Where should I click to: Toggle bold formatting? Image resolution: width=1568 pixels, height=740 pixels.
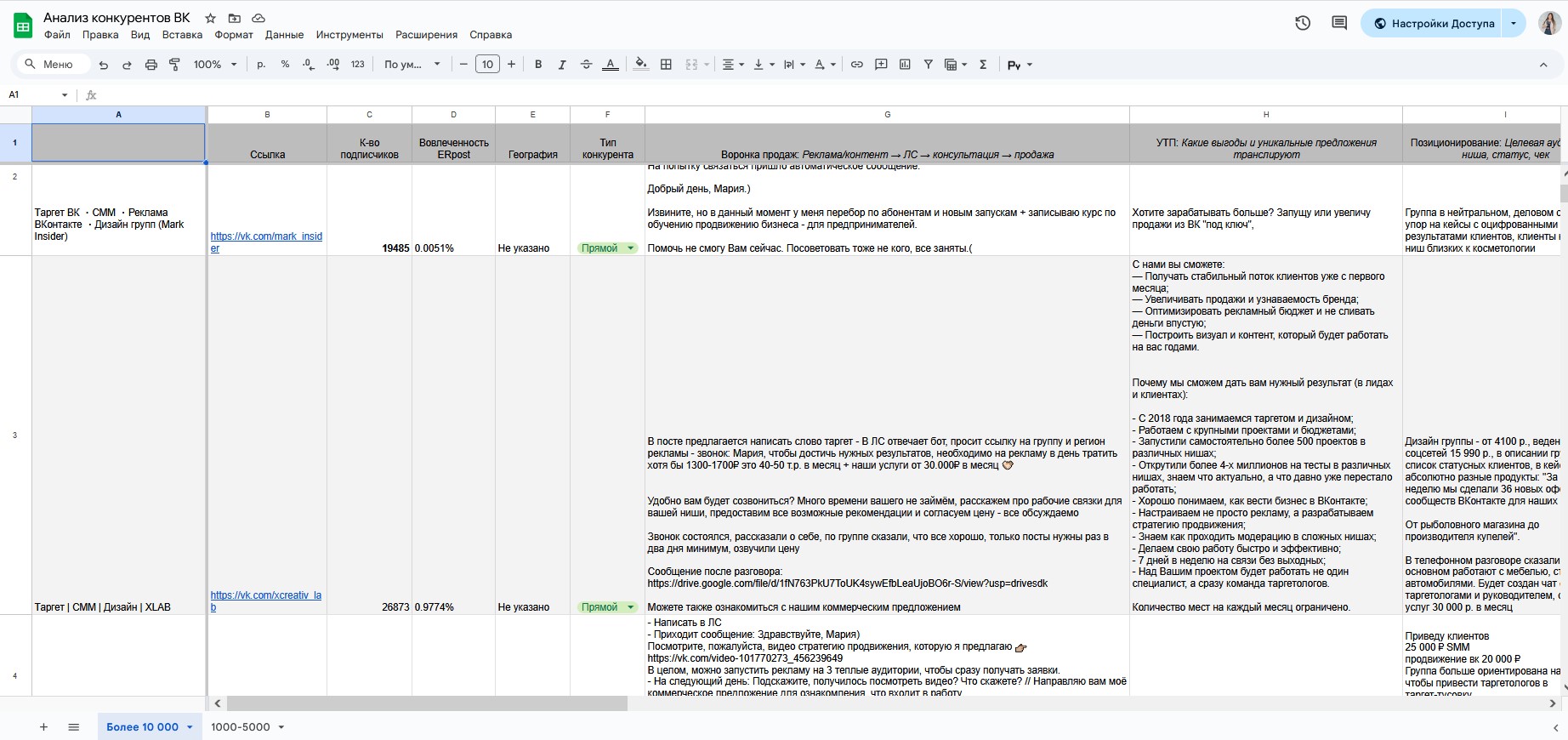(x=538, y=65)
